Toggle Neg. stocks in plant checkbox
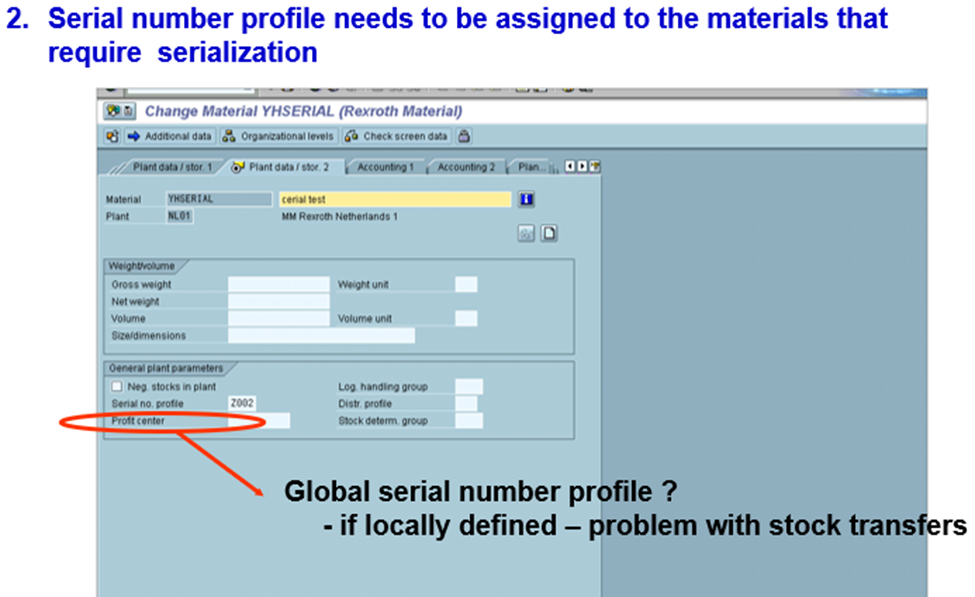This screenshot has height=597, width=975. tap(117, 387)
